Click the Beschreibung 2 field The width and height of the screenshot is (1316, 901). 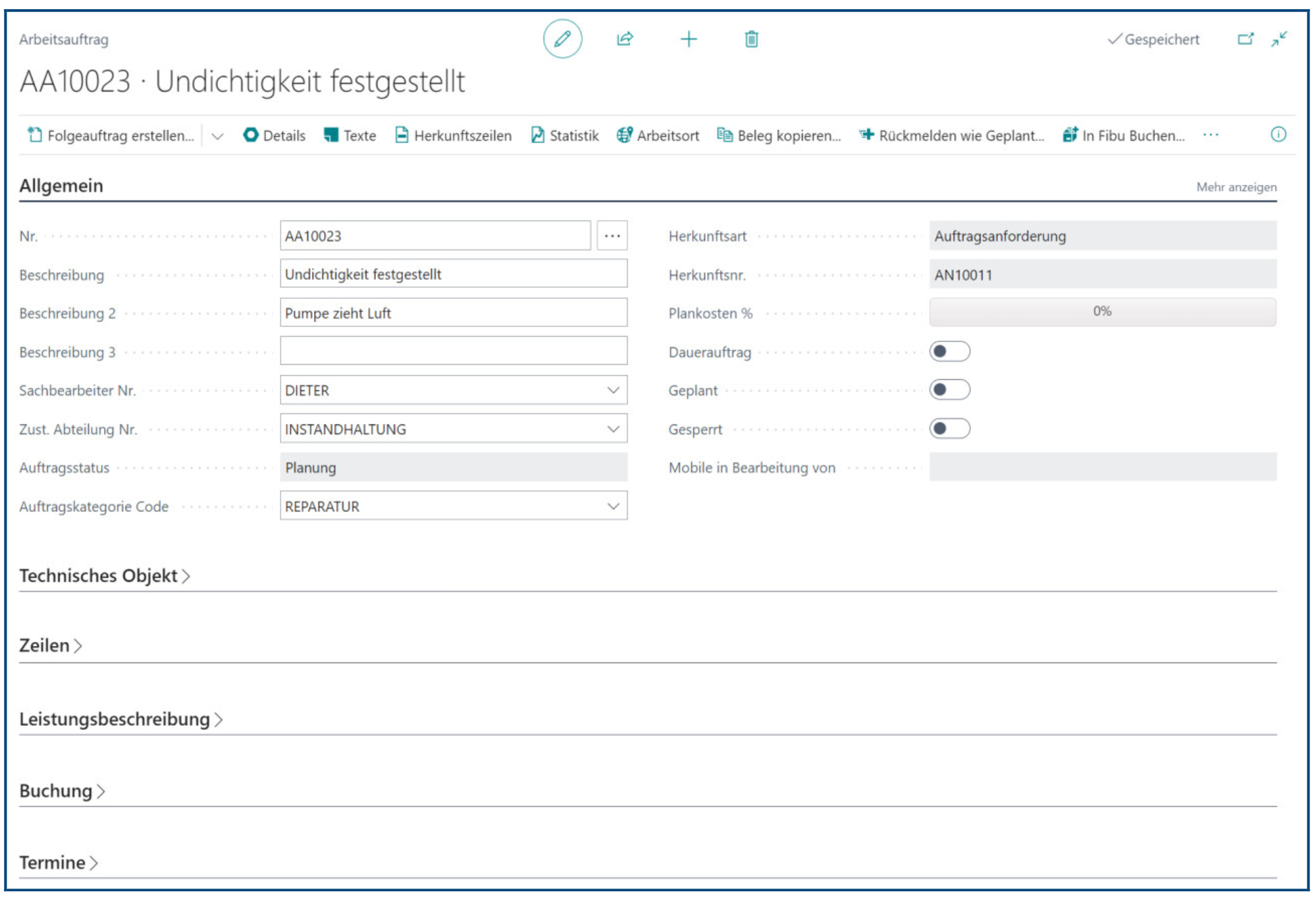point(453,313)
